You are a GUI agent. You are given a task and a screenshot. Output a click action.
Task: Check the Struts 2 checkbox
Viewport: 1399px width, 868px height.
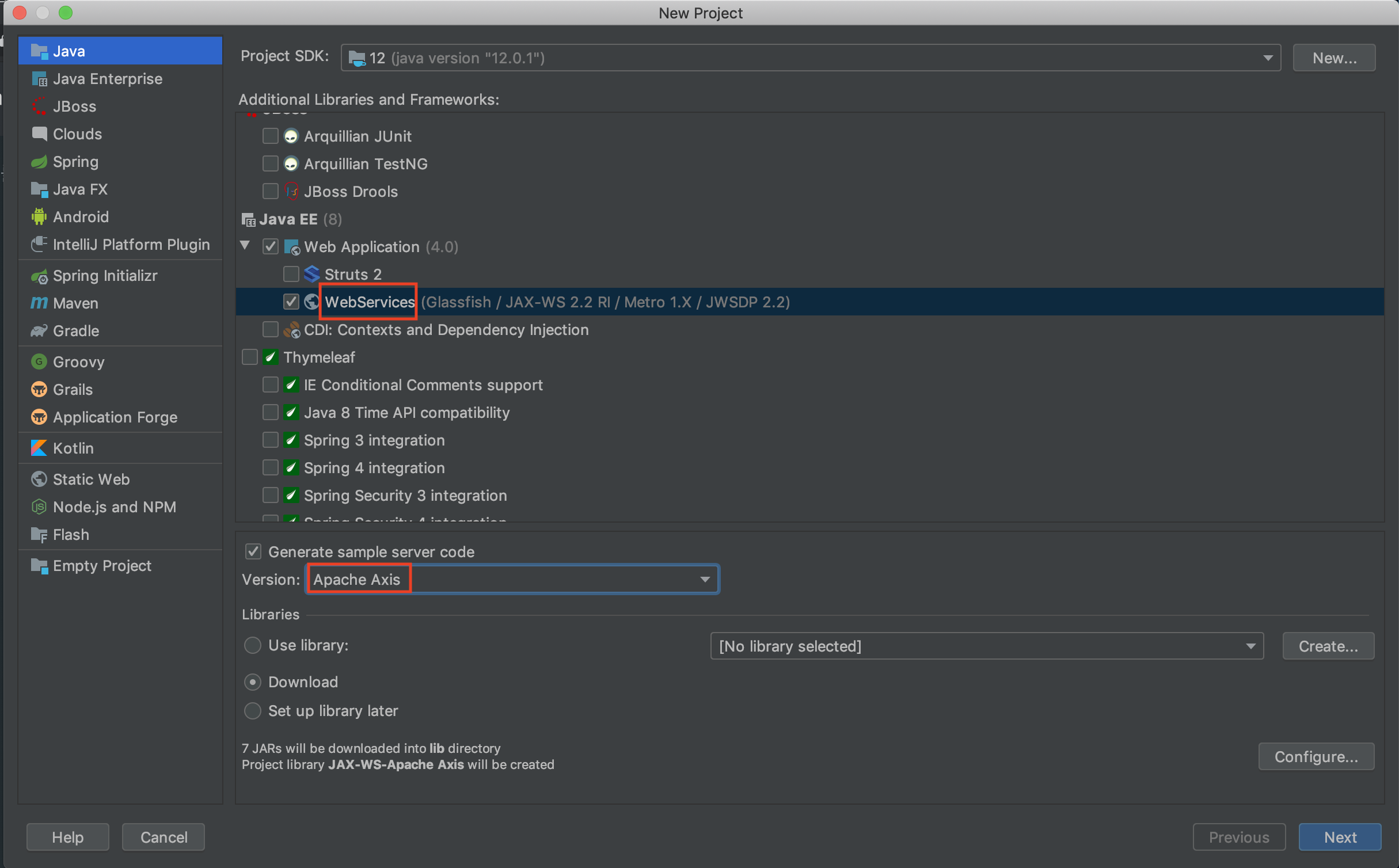tap(291, 274)
